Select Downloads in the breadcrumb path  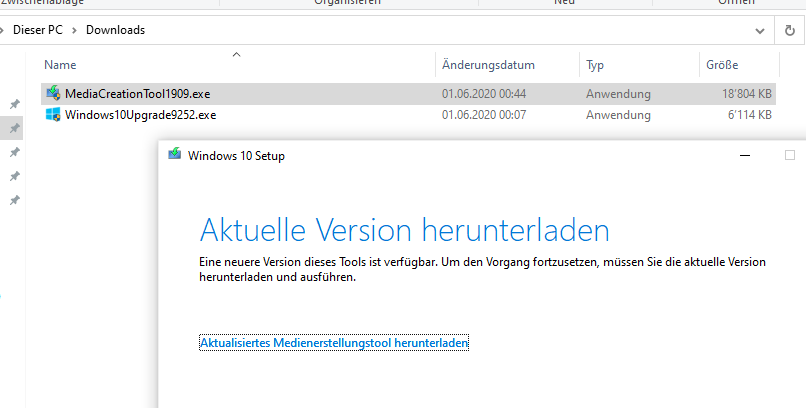[115, 30]
